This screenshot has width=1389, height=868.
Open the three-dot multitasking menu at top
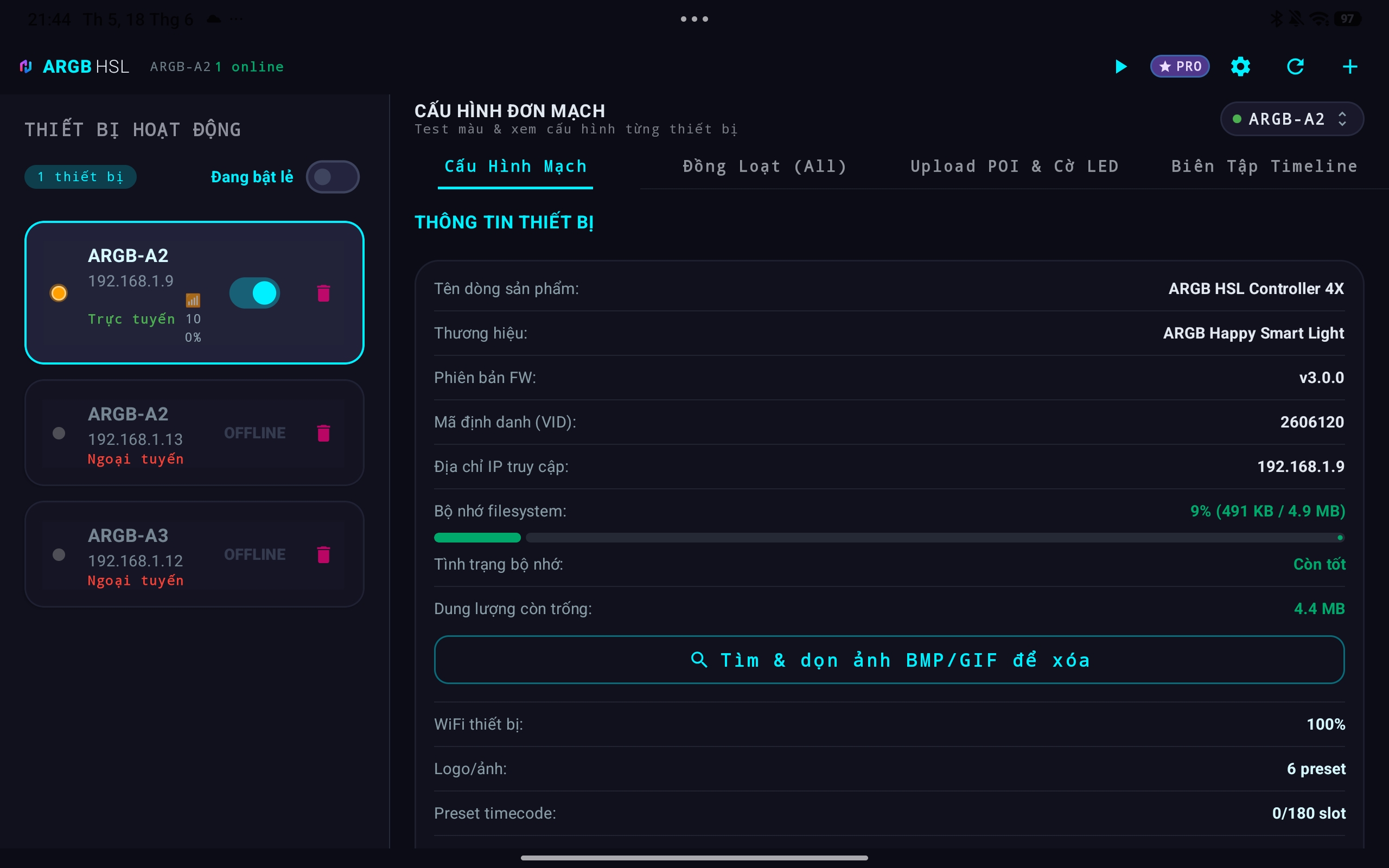click(694, 19)
